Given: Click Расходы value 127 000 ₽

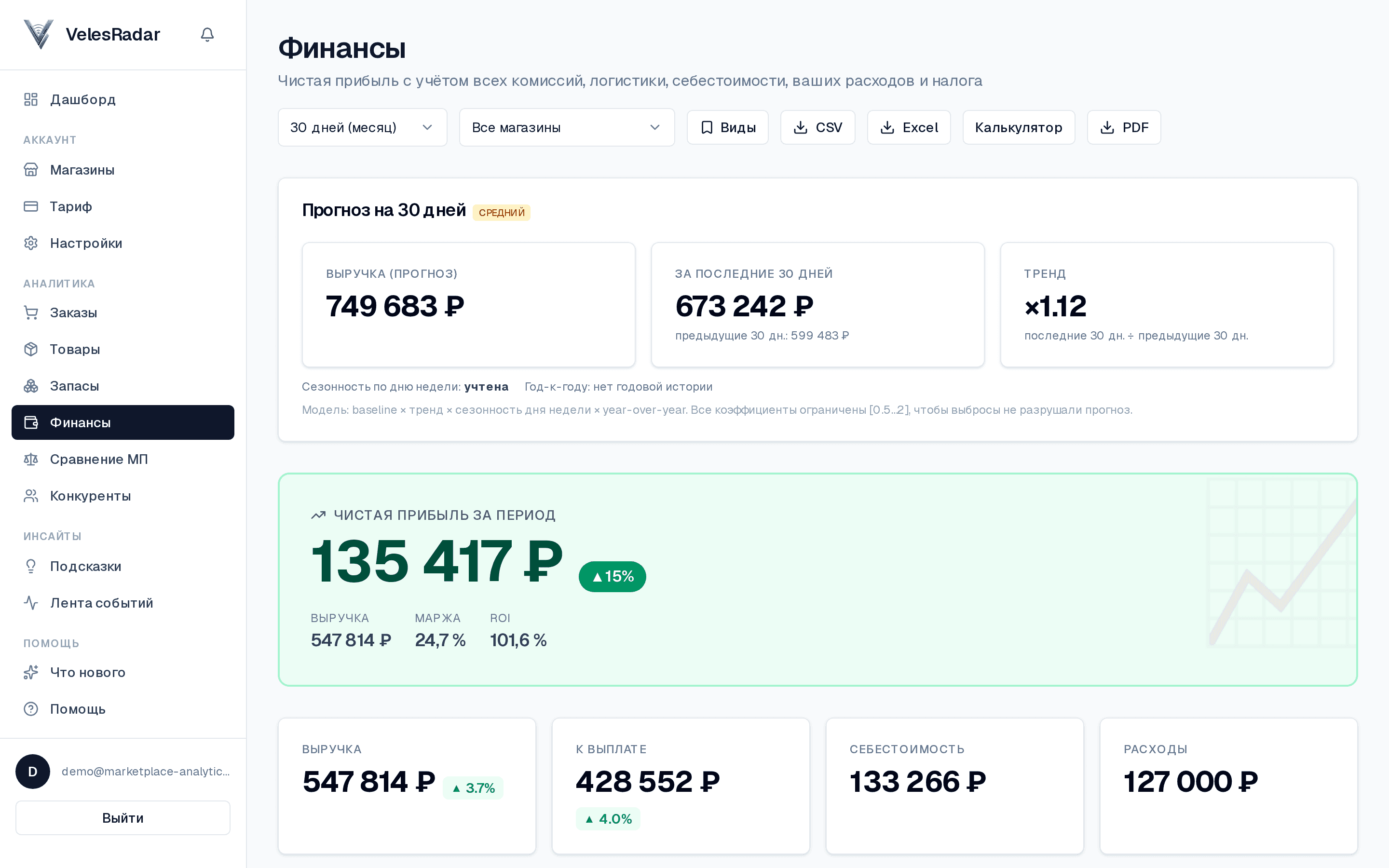Looking at the screenshot, I should pos(1190,781).
